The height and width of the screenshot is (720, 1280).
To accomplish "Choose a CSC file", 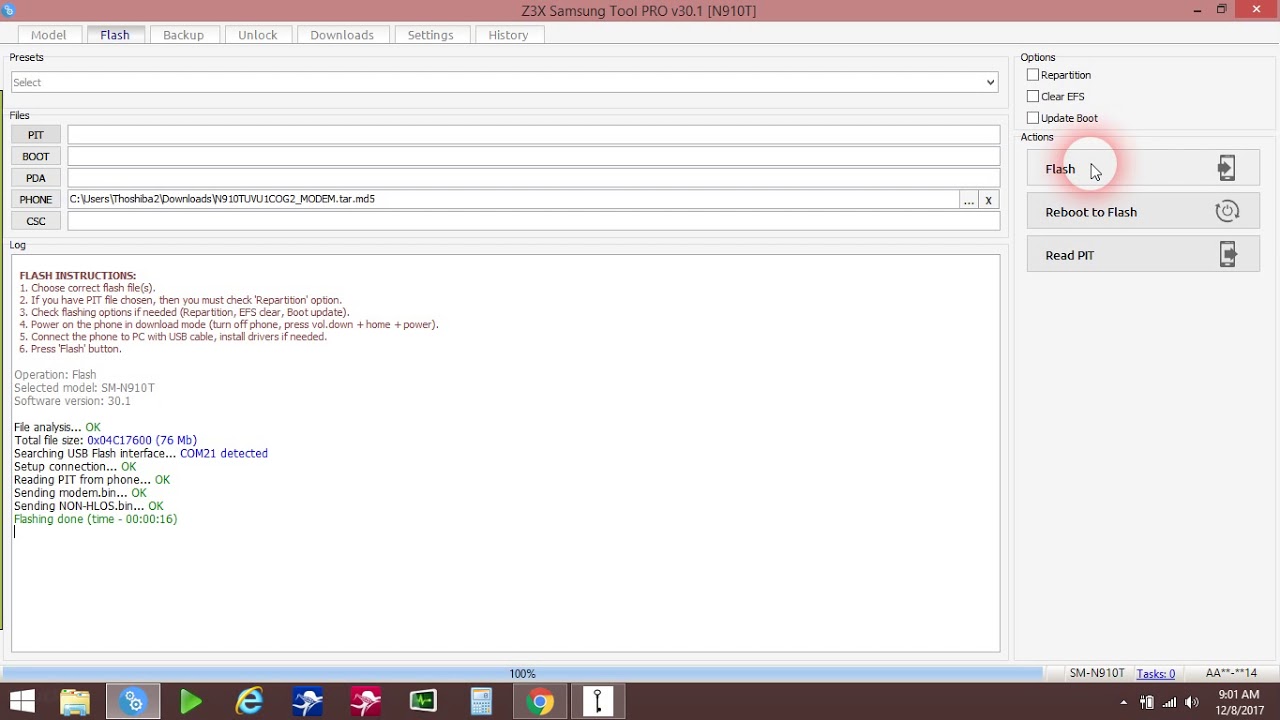I will coord(36,221).
